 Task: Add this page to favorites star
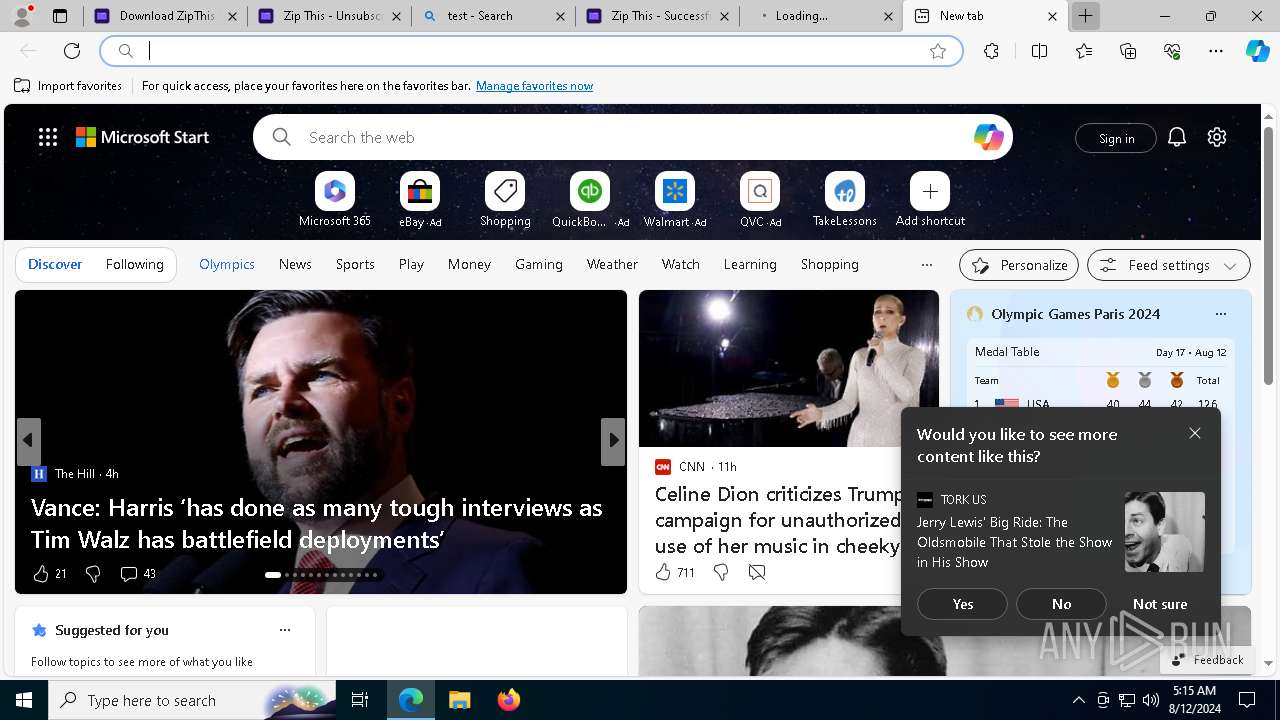(x=938, y=51)
